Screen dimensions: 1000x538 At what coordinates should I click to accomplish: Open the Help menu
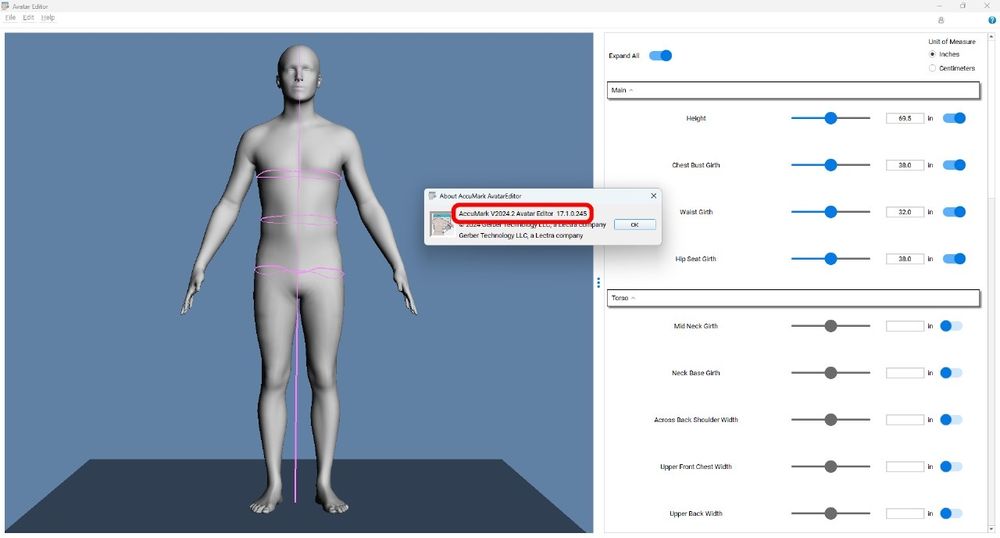[x=48, y=18]
